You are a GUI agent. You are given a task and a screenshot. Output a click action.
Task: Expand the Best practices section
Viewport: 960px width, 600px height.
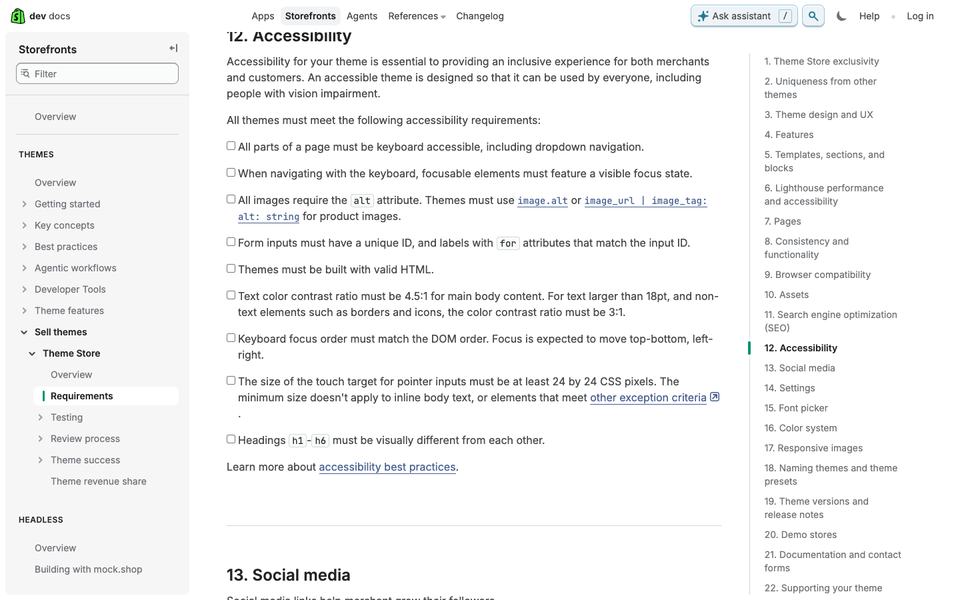pyautogui.click(x=24, y=247)
